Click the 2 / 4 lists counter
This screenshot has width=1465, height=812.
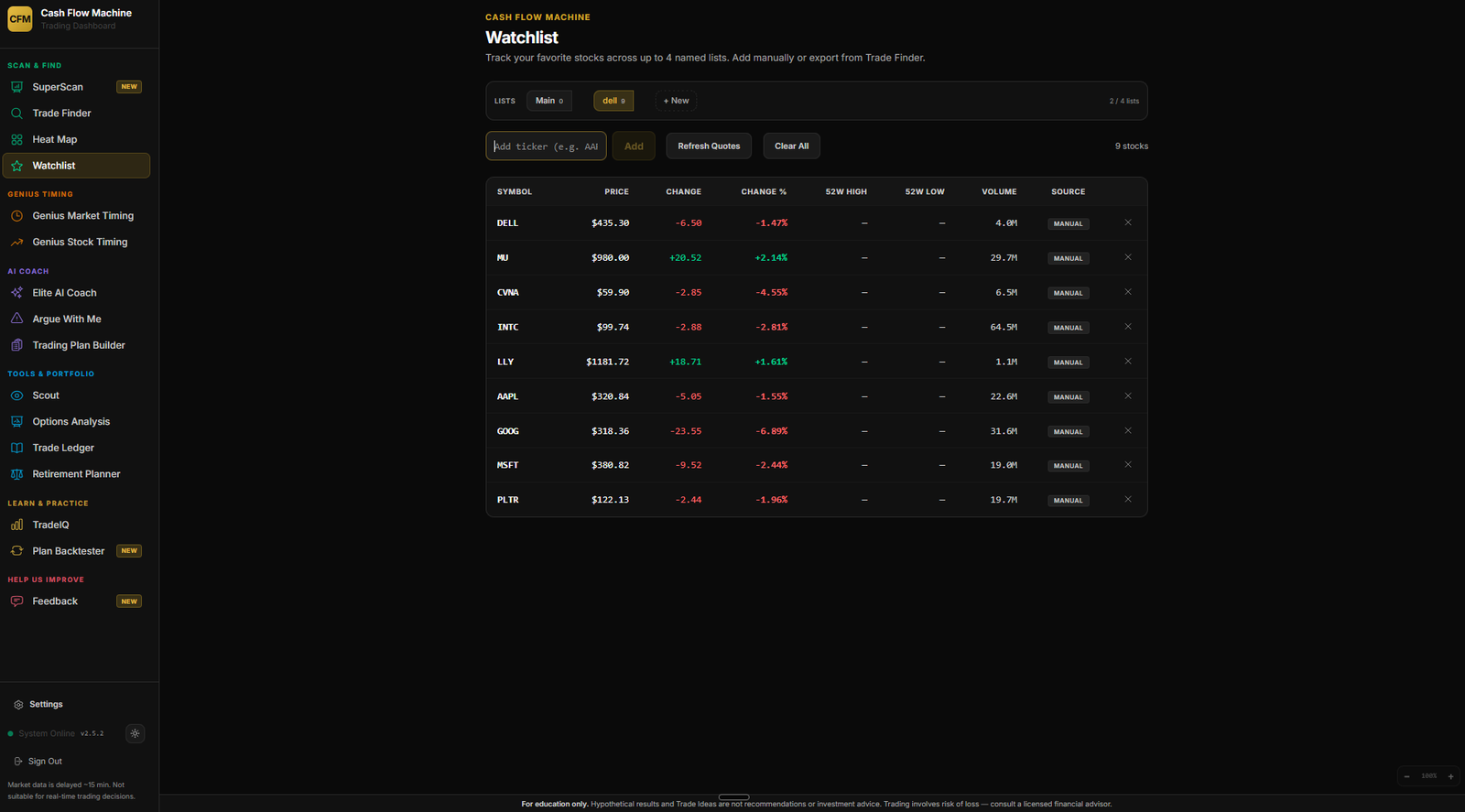[1124, 101]
